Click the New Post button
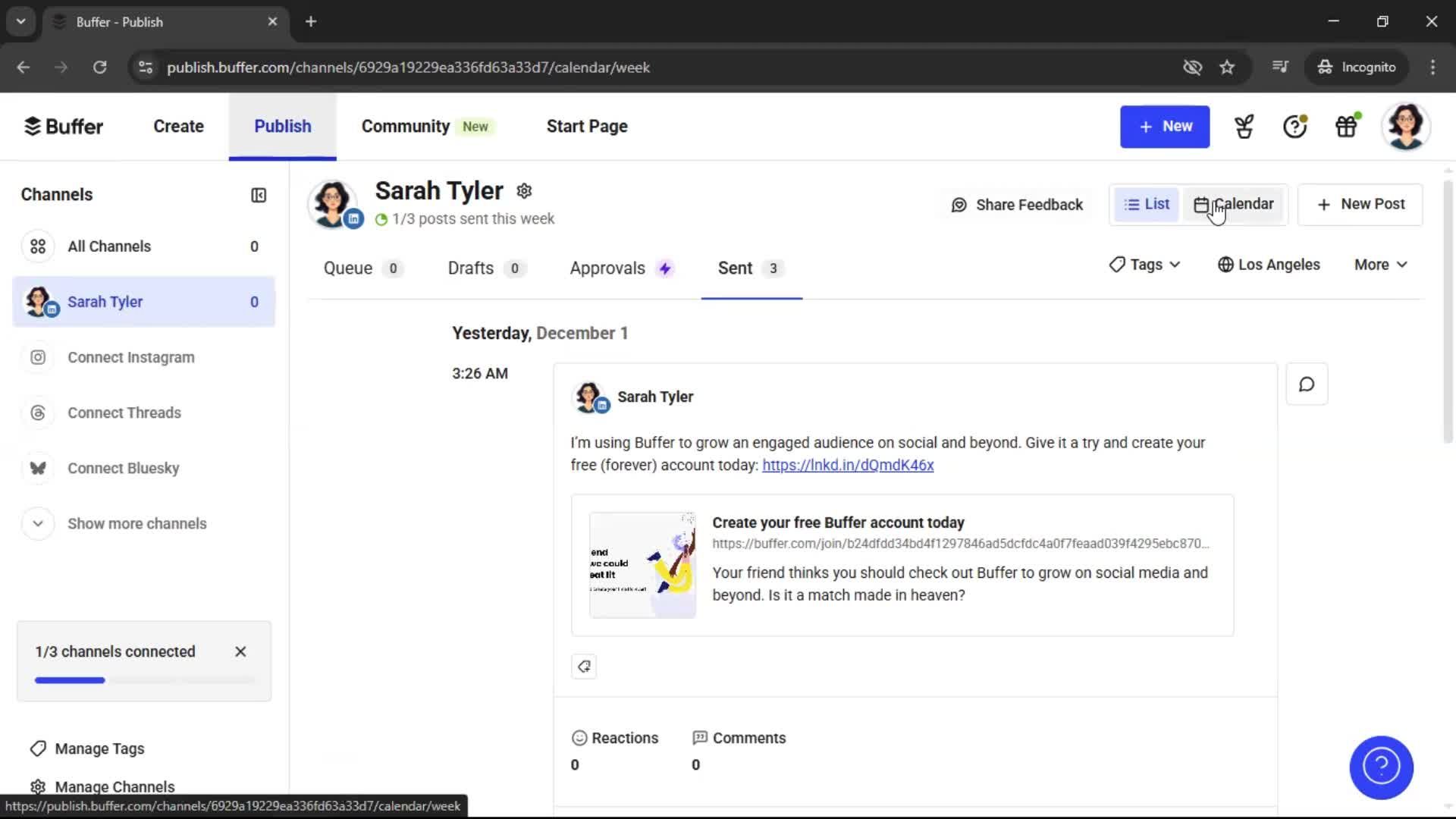The width and height of the screenshot is (1456, 819). click(x=1360, y=204)
